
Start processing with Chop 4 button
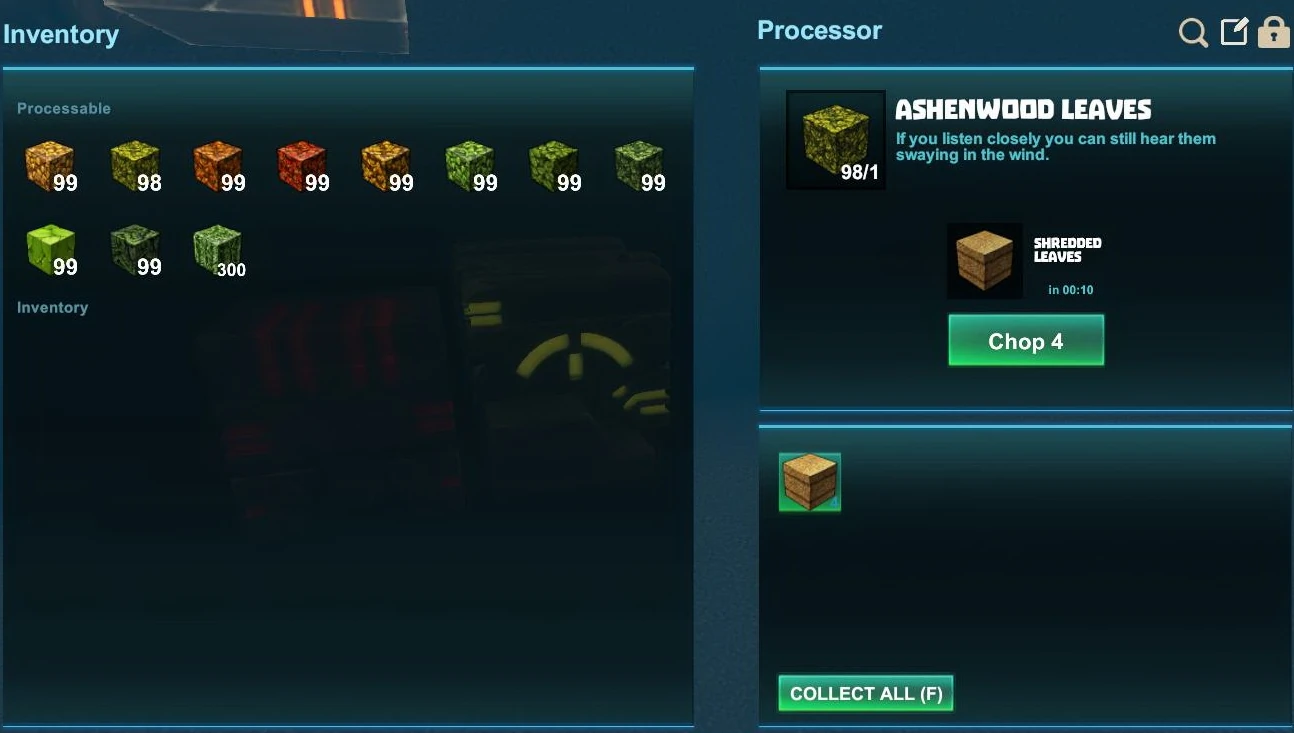[x=1026, y=340]
